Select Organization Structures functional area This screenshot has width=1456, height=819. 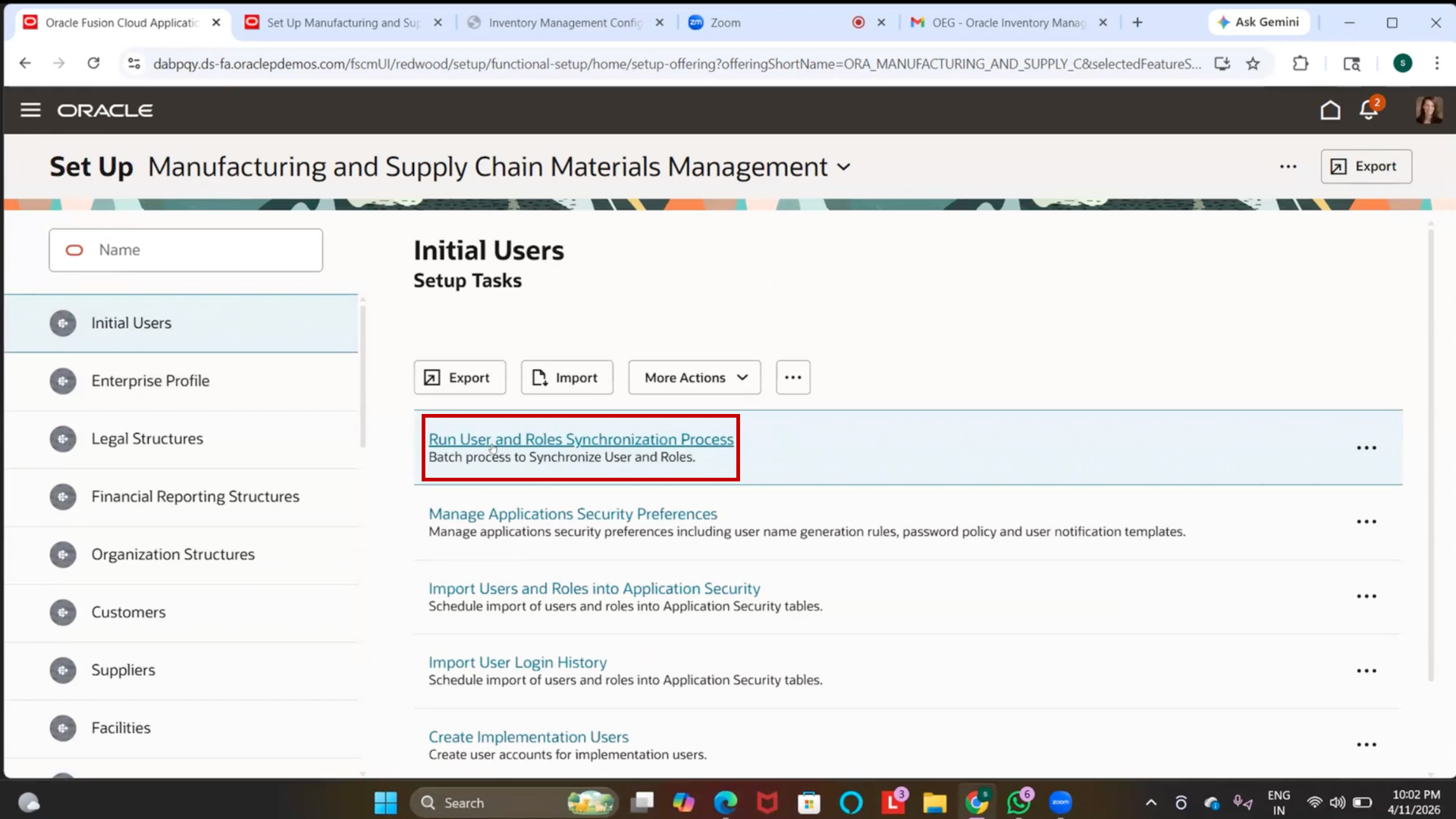tap(181, 554)
